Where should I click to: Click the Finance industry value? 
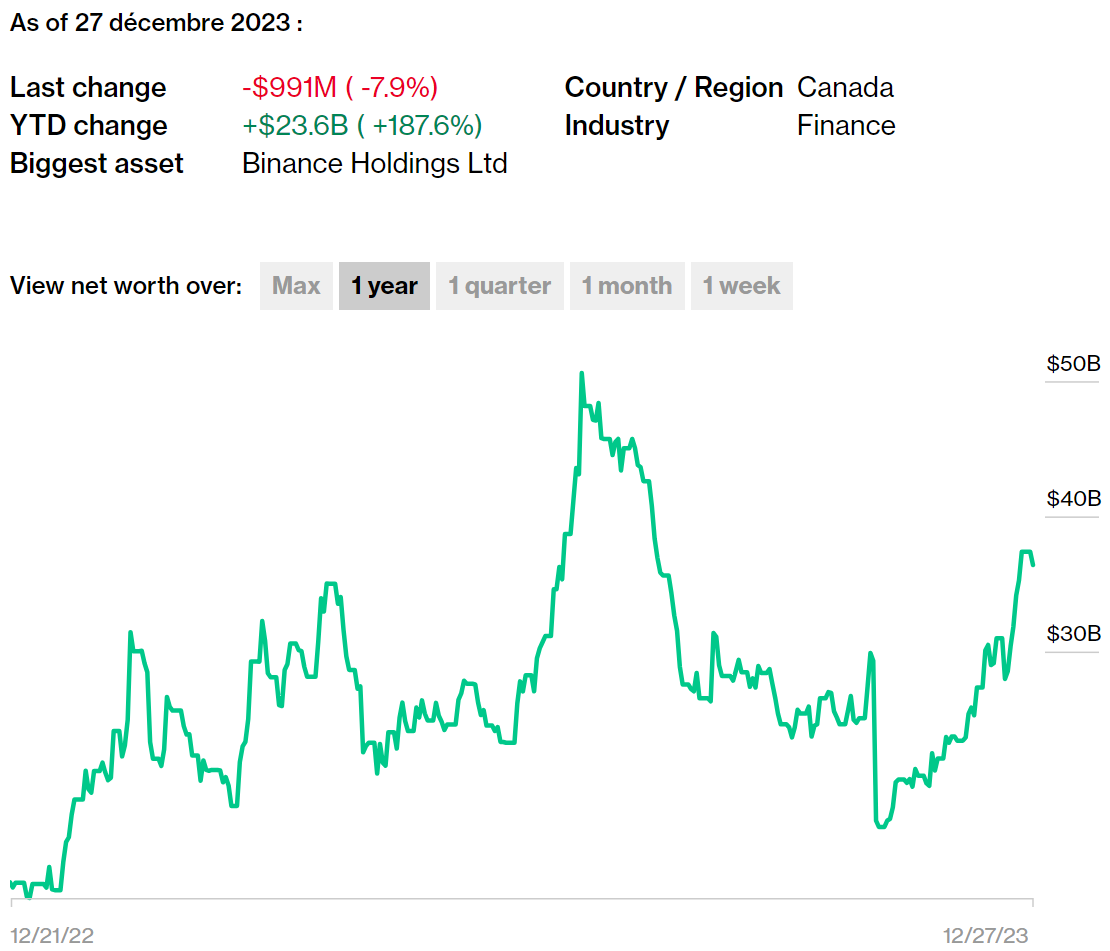(846, 126)
